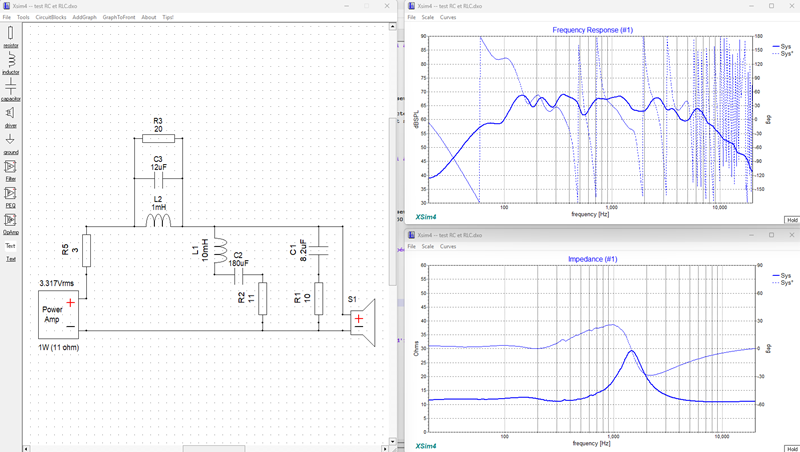This screenshot has width=800, height=452.
Task: Open Curves menu in Frequency Response window
Action: [448, 17]
